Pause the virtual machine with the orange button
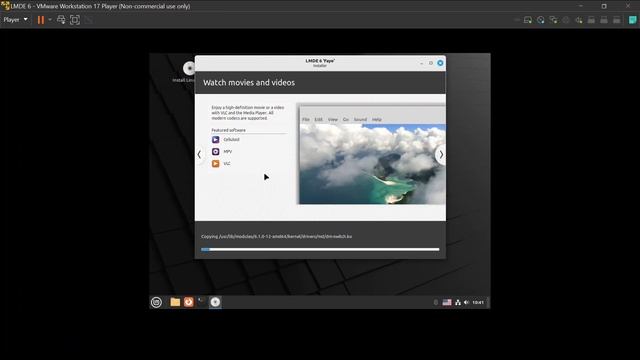 41,20
